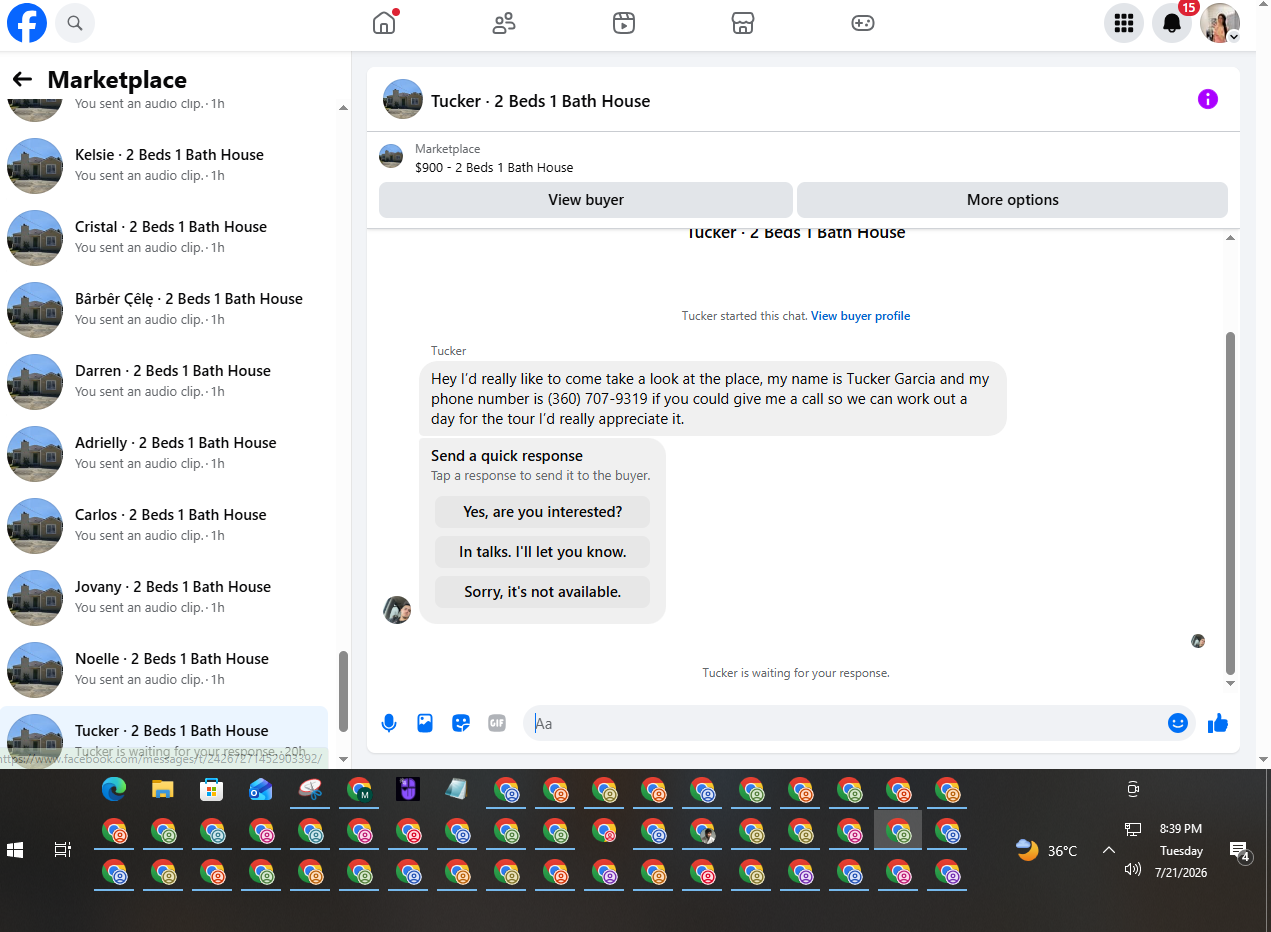Viewport: 1271px width, 932px height.
Task: Click the phone number message from Tucker
Action: [712, 398]
